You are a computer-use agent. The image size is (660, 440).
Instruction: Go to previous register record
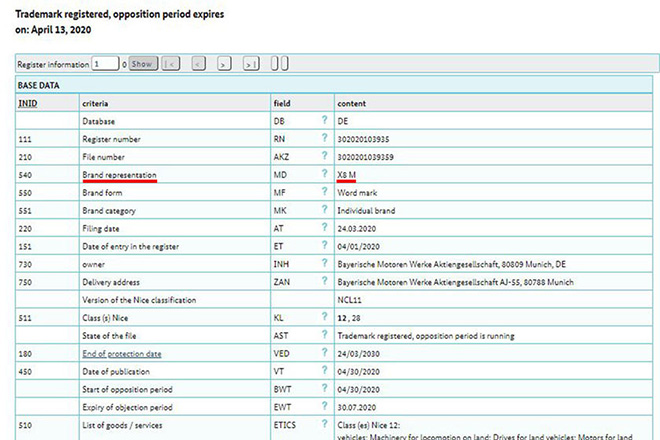click(198, 64)
